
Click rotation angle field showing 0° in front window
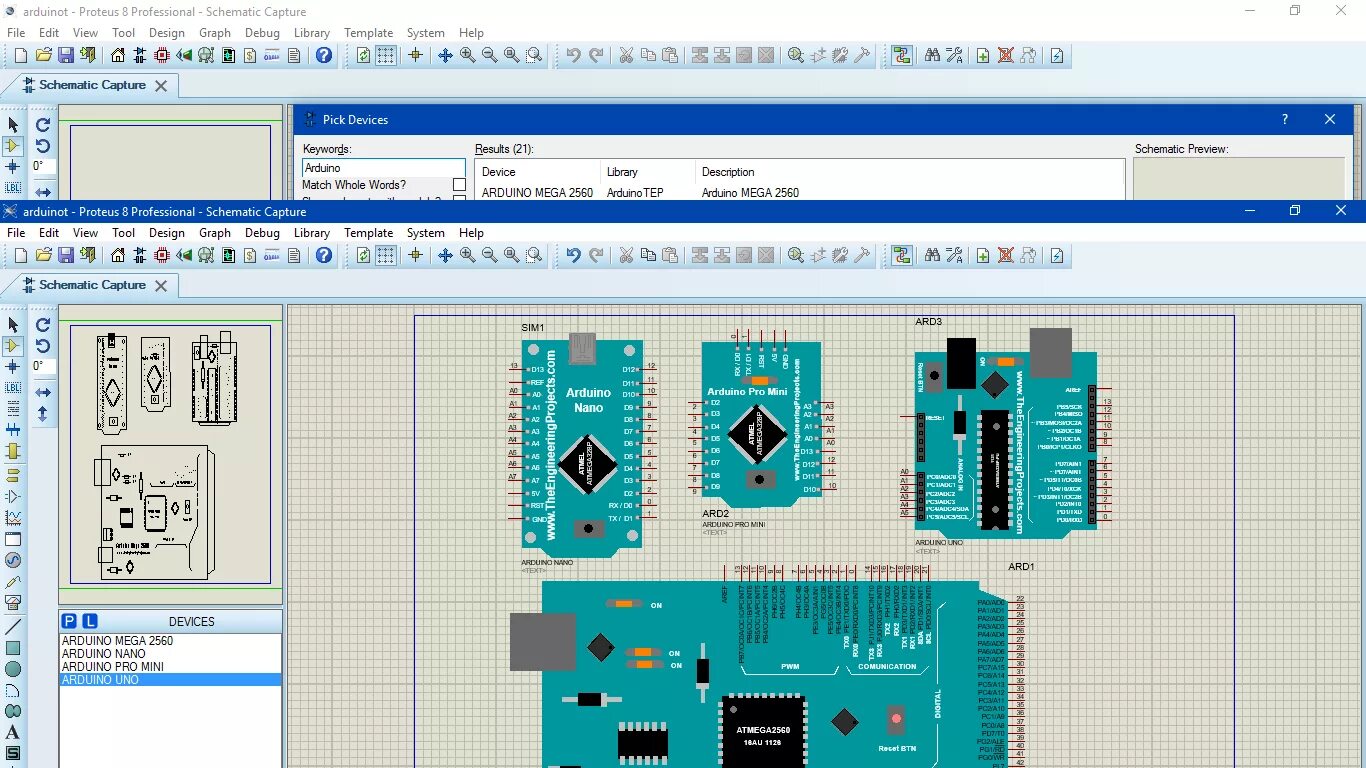43,367
